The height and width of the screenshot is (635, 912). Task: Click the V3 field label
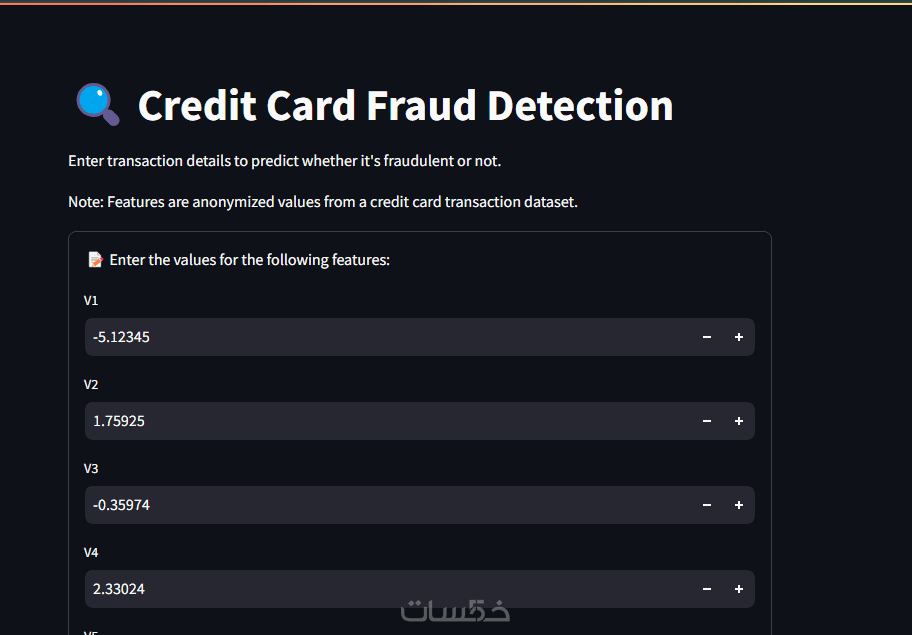point(91,468)
